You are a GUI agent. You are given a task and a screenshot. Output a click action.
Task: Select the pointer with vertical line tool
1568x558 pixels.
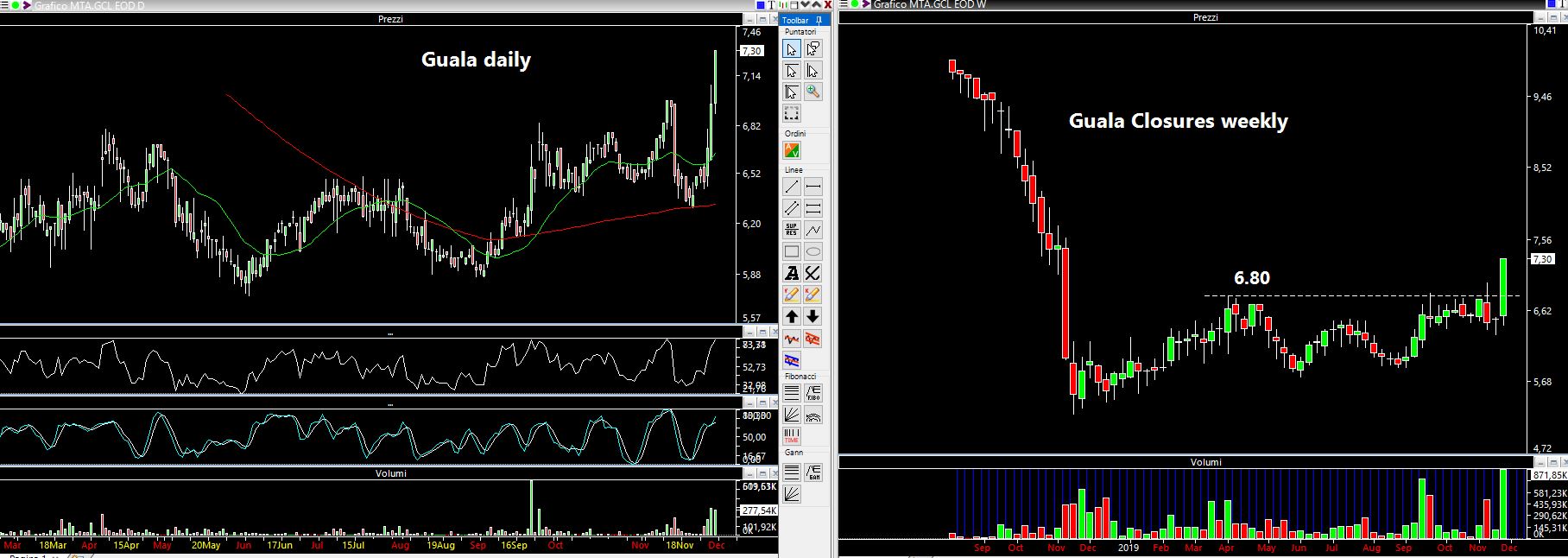pyautogui.click(x=812, y=71)
